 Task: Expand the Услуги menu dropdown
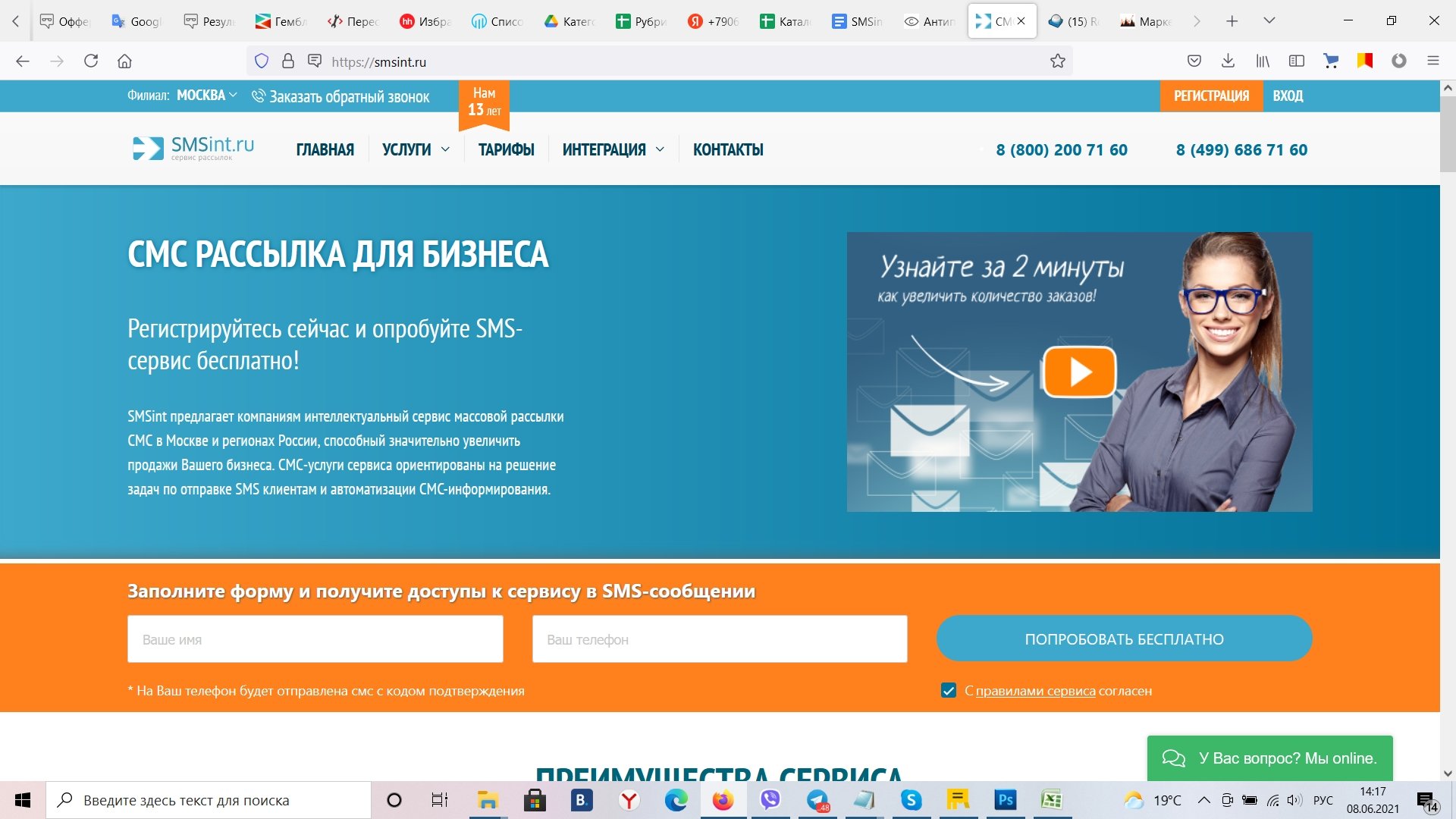pos(416,150)
